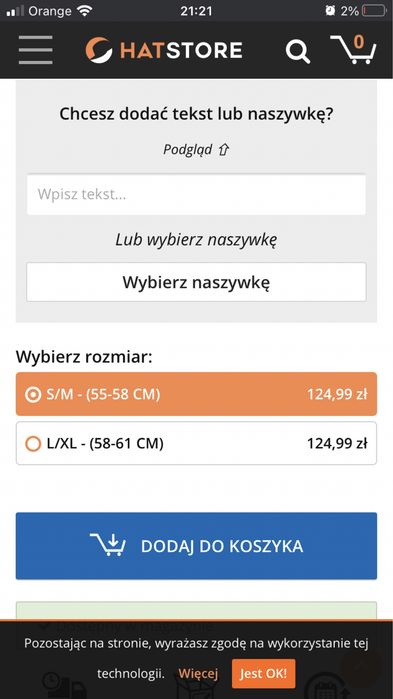Tap the Wi-Fi status icon
This screenshot has width=393, height=699.
[x=84, y=11]
